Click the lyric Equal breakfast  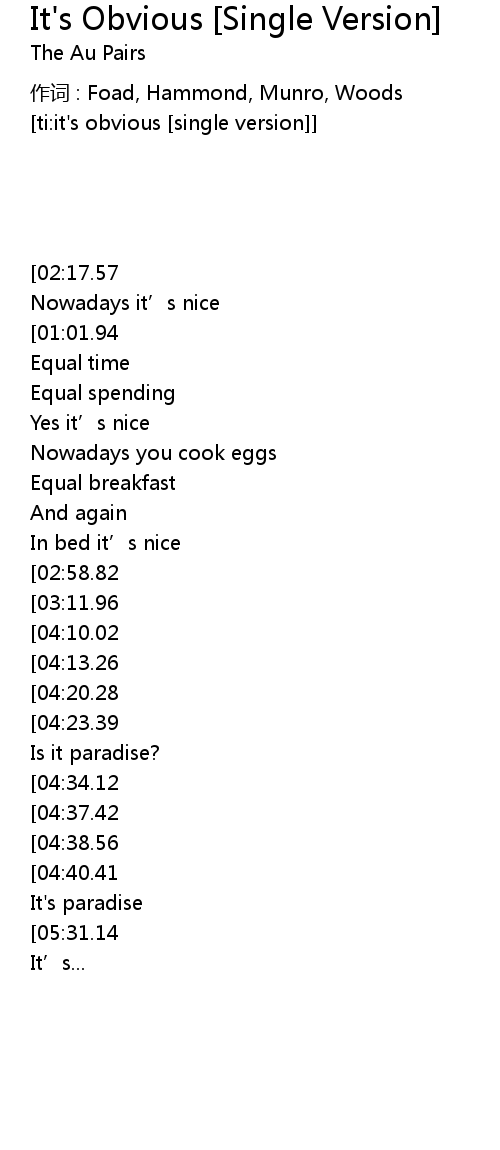[x=103, y=483]
